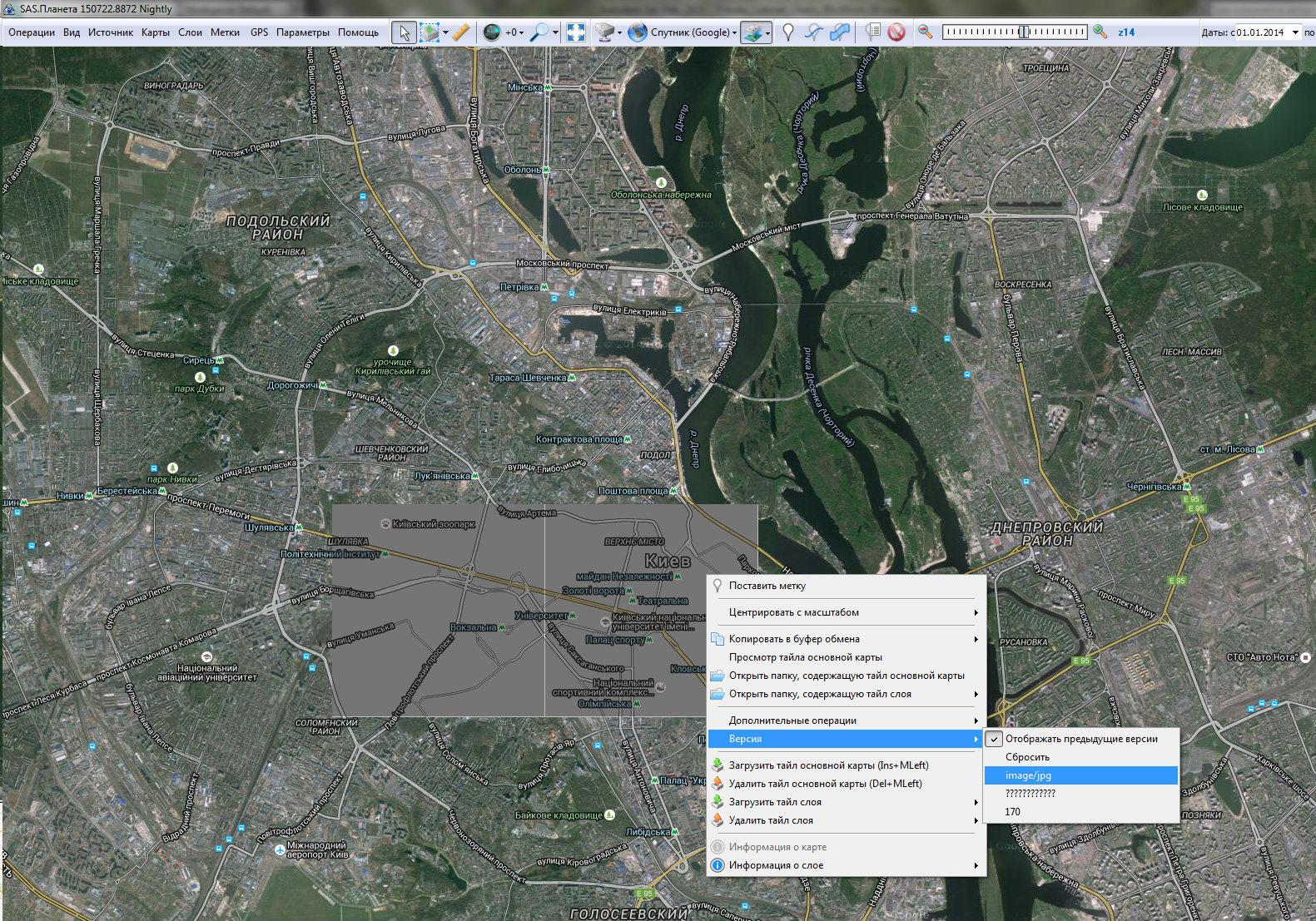This screenshot has width=1316, height=921.
Task: Toggle 'Отображать предыдущие версии' checkbox
Action: [x=1080, y=739]
